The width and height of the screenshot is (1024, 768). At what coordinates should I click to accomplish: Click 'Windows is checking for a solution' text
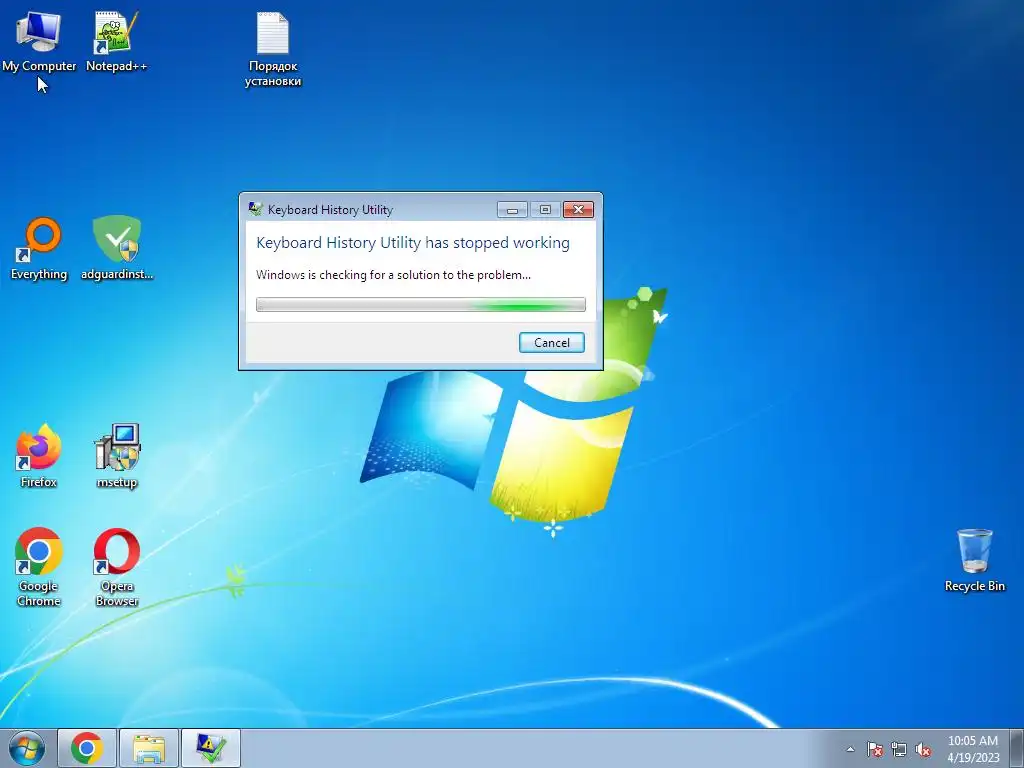pyautogui.click(x=393, y=275)
